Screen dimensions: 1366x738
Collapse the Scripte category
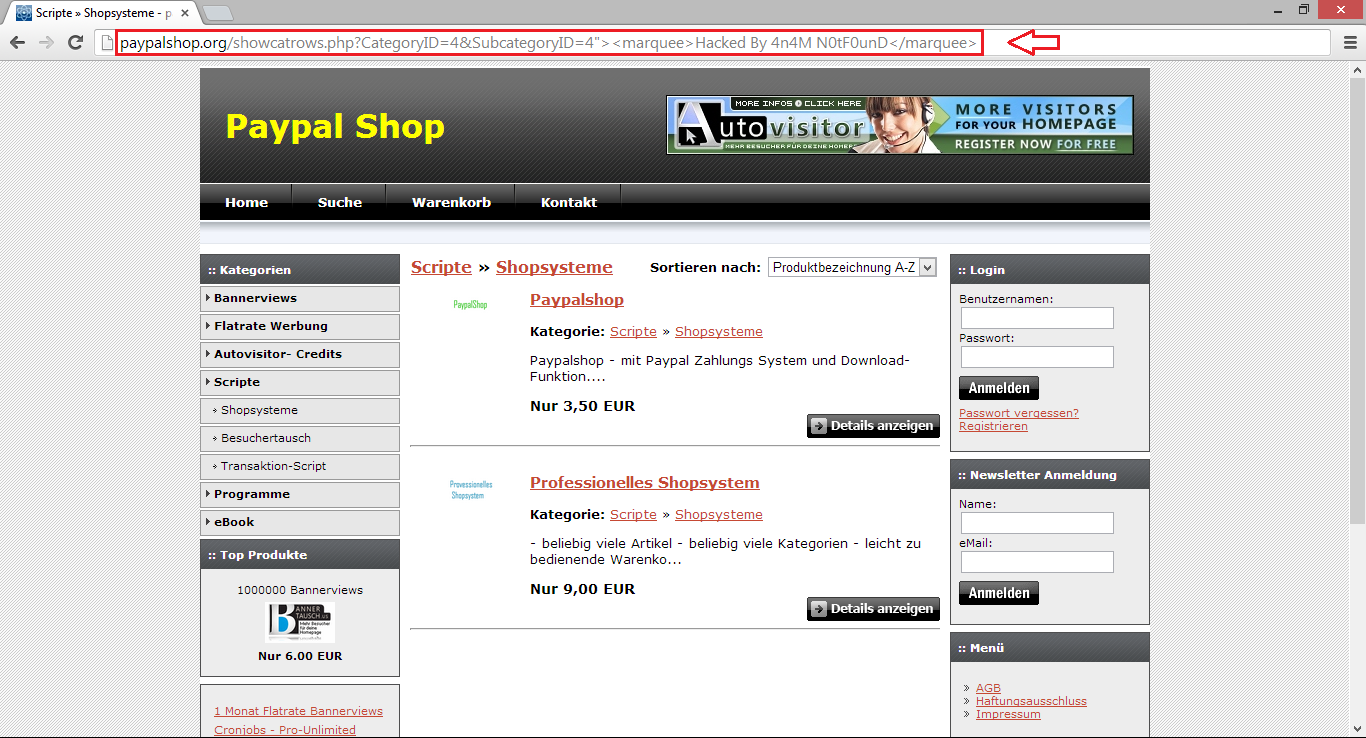(x=300, y=382)
